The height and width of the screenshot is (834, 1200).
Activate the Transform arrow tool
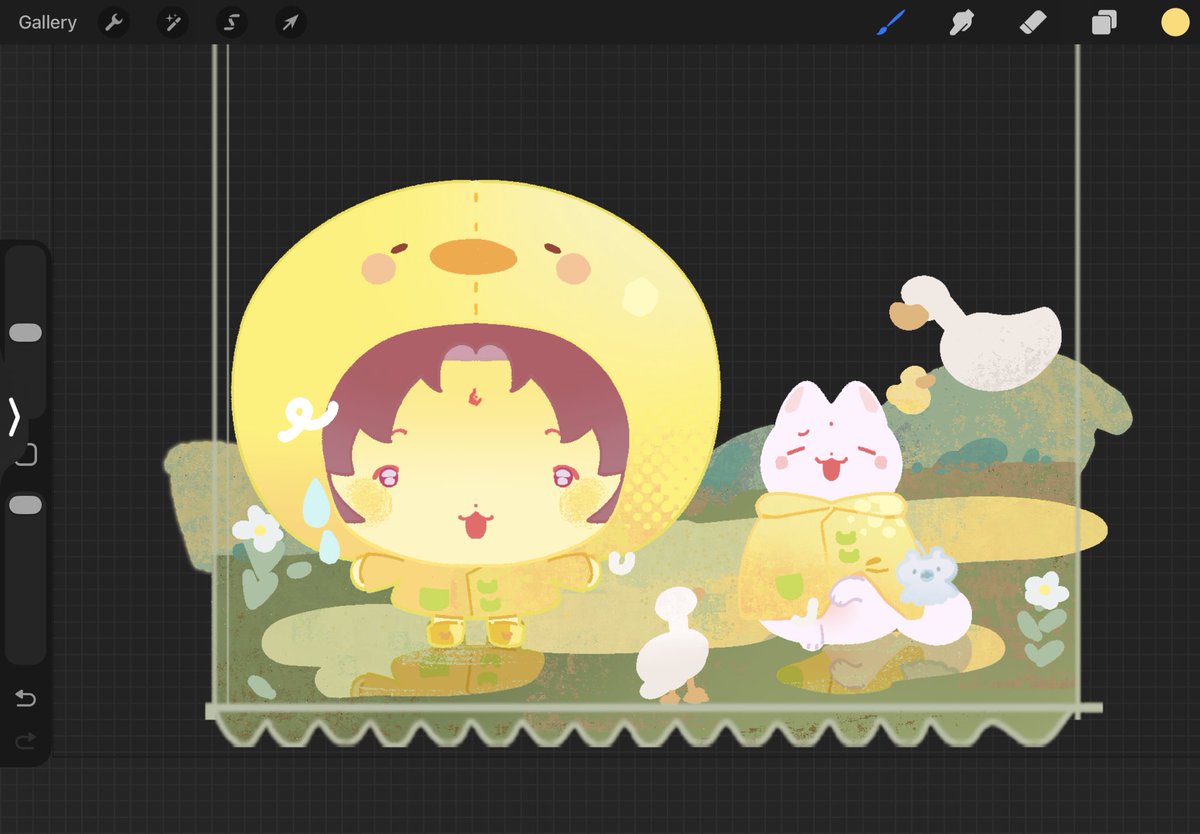(291, 22)
